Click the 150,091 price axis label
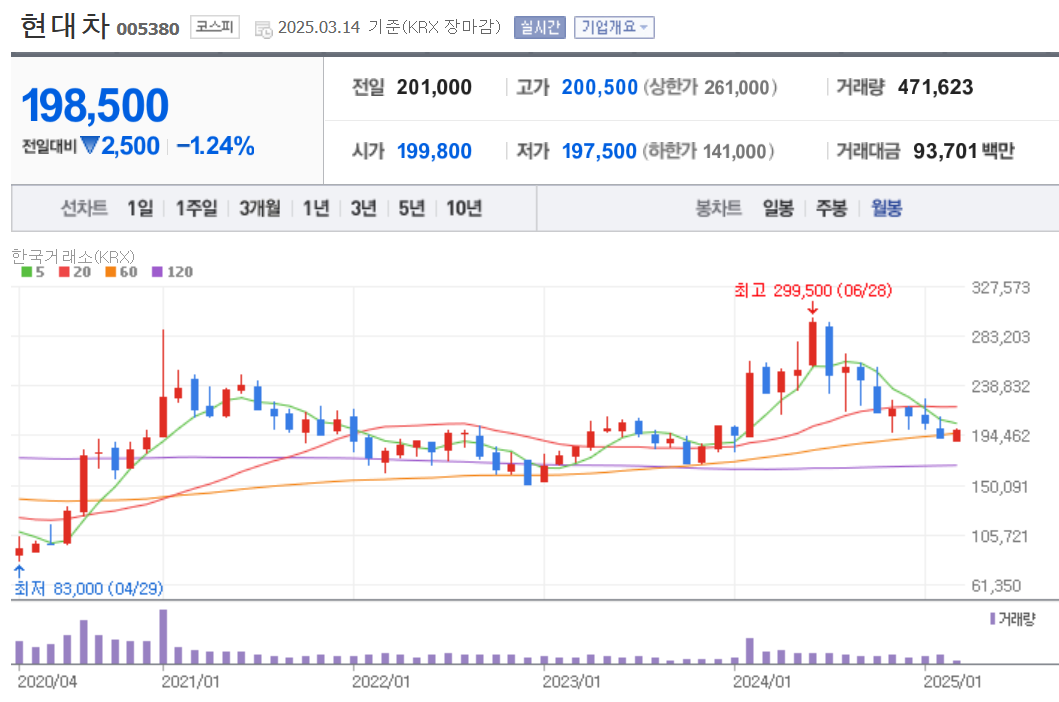The width and height of the screenshot is (1059, 702). [x=1000, y=486]
